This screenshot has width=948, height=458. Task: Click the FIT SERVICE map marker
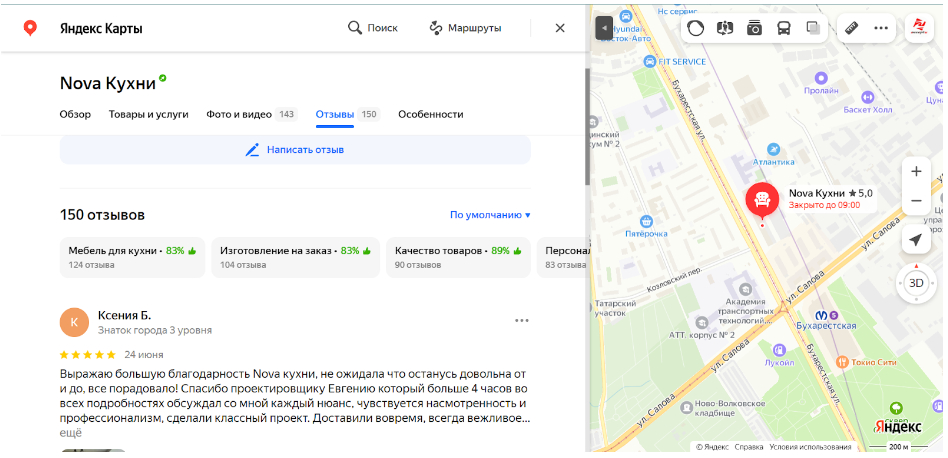650,62
